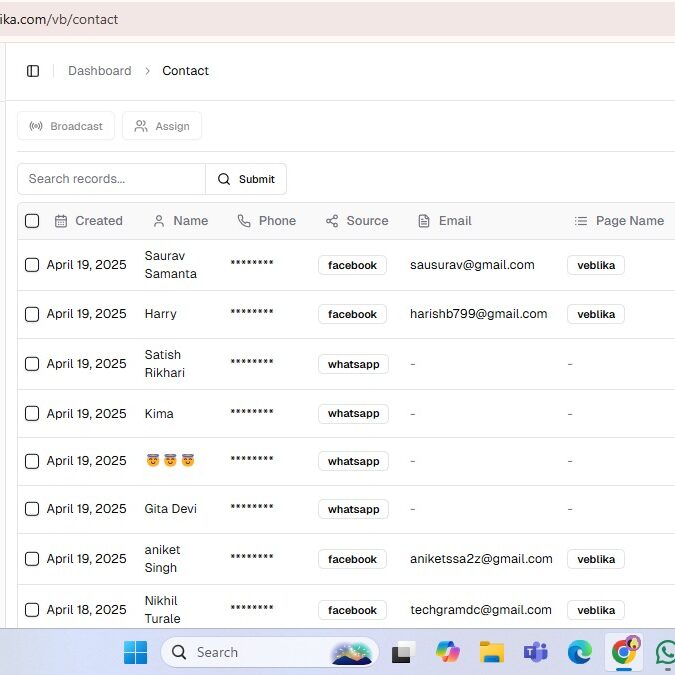Click masked phone number in Harry row
675x675 pixels.
click(252, 312)
